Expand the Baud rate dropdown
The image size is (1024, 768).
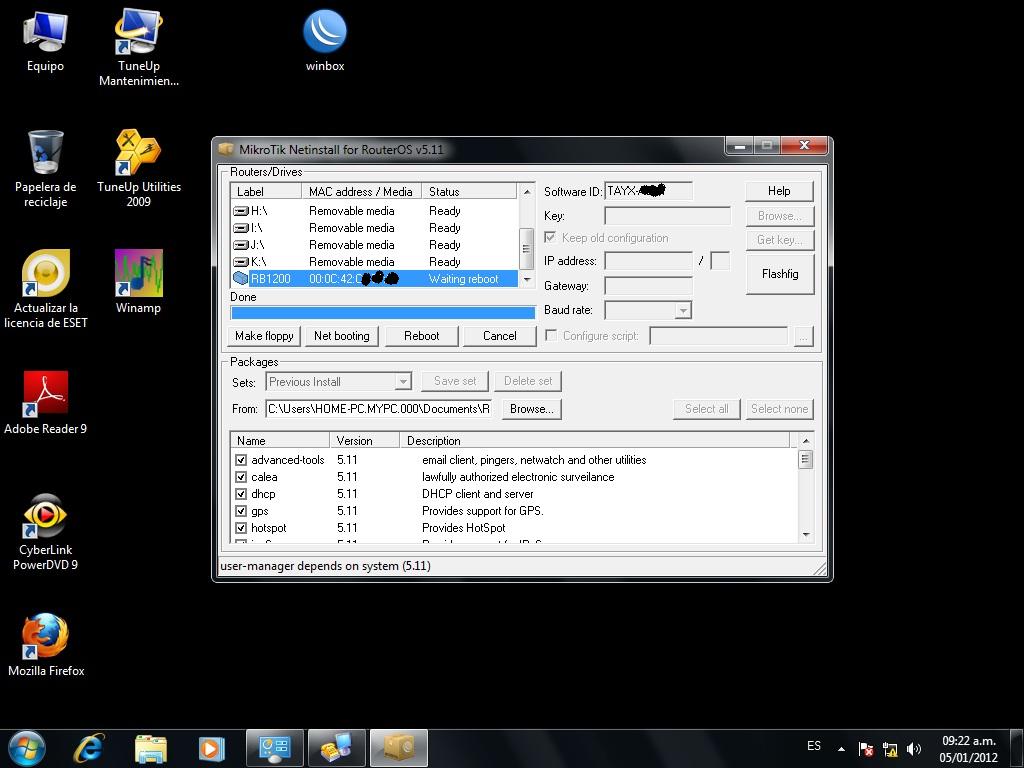coord(683,310)
